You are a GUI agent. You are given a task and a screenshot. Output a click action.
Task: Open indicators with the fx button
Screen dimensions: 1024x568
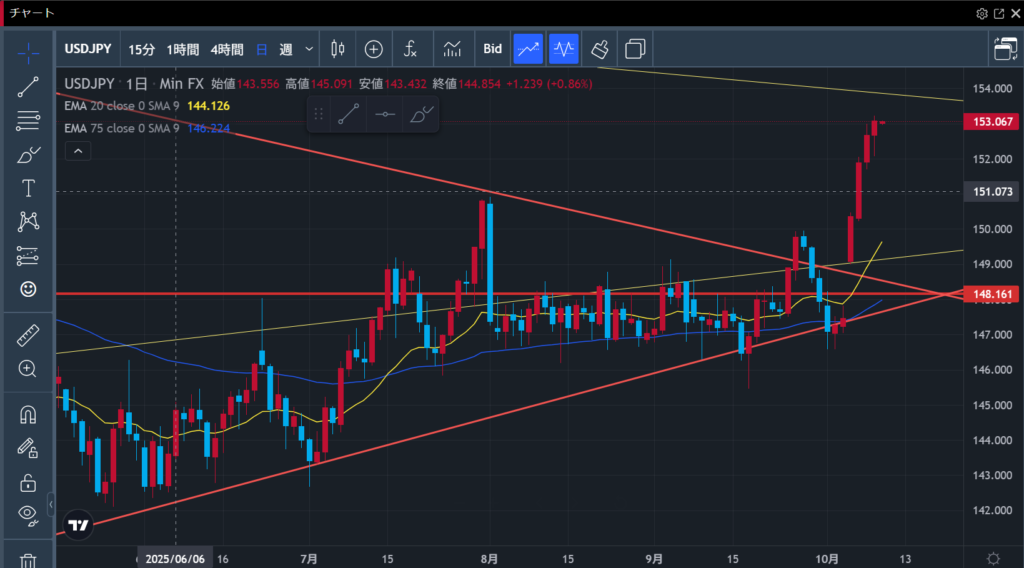click(411, 48)
